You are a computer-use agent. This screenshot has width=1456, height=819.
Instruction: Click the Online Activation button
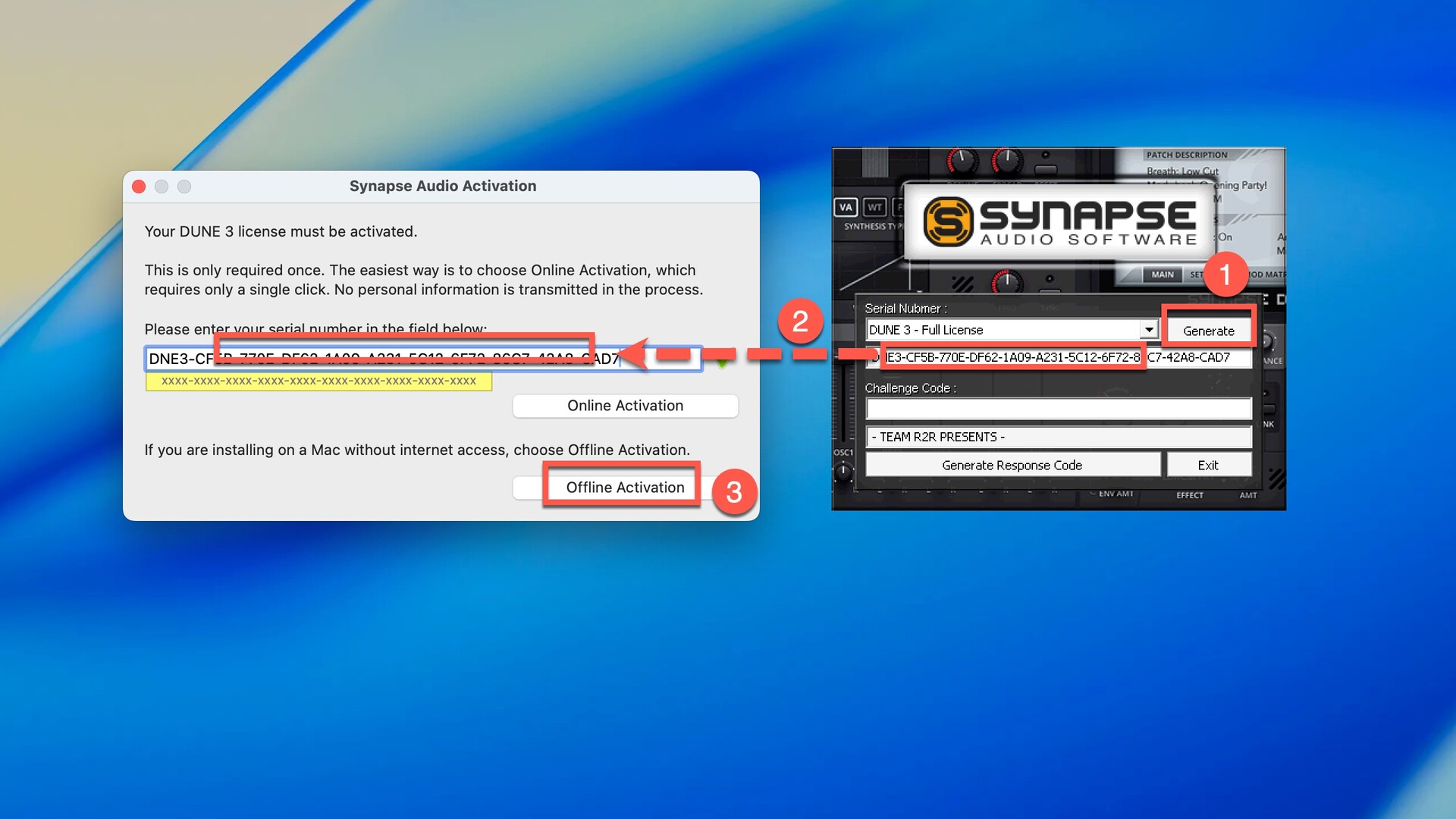[625, 406]
